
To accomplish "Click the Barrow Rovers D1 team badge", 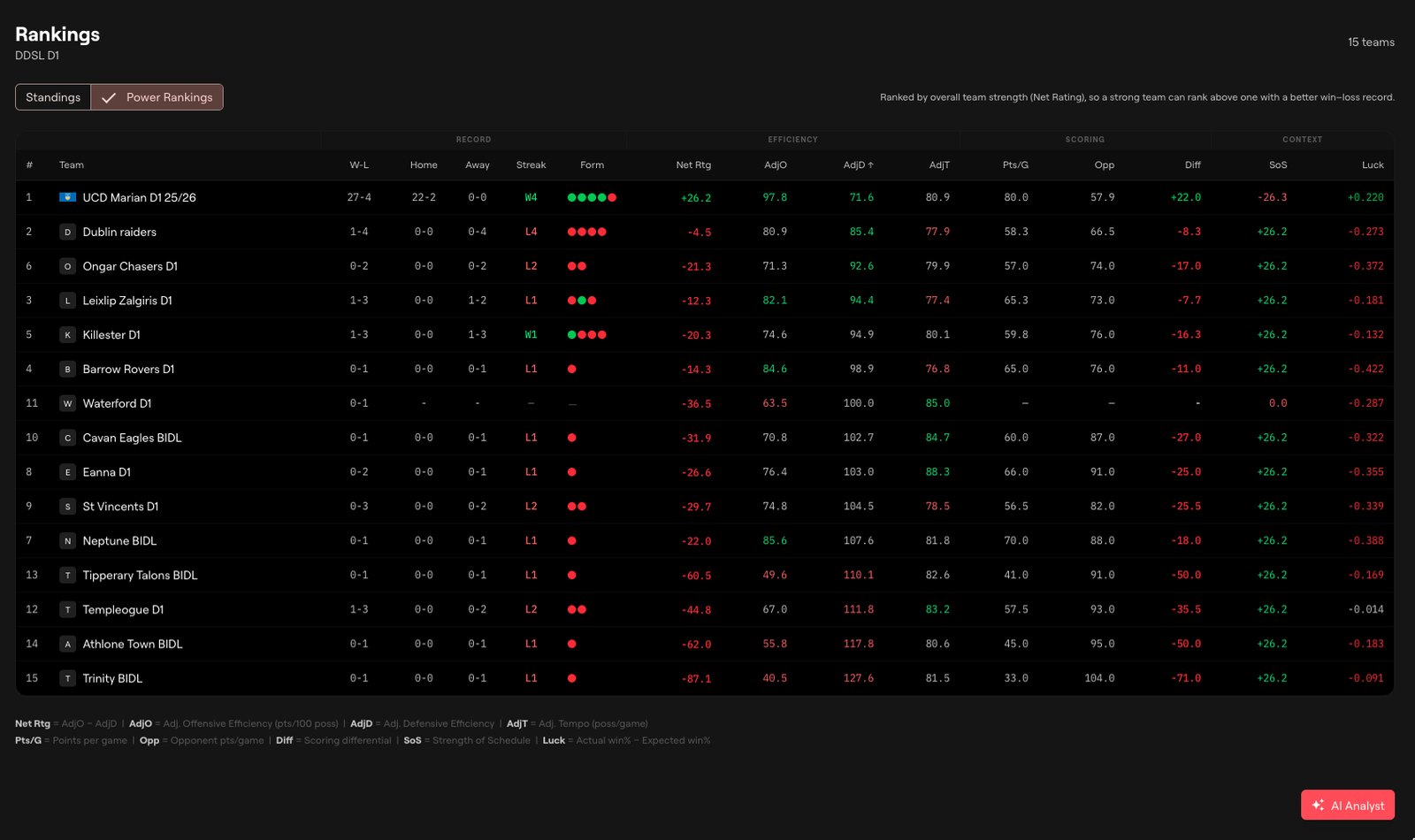I will point(67,370).
